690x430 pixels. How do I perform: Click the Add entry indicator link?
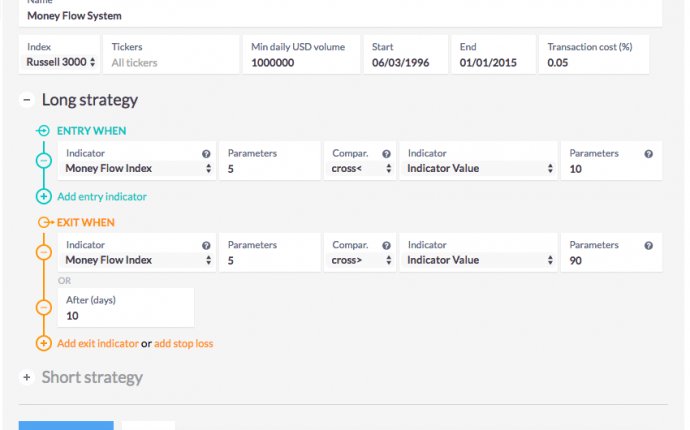[x=102, y=196]
